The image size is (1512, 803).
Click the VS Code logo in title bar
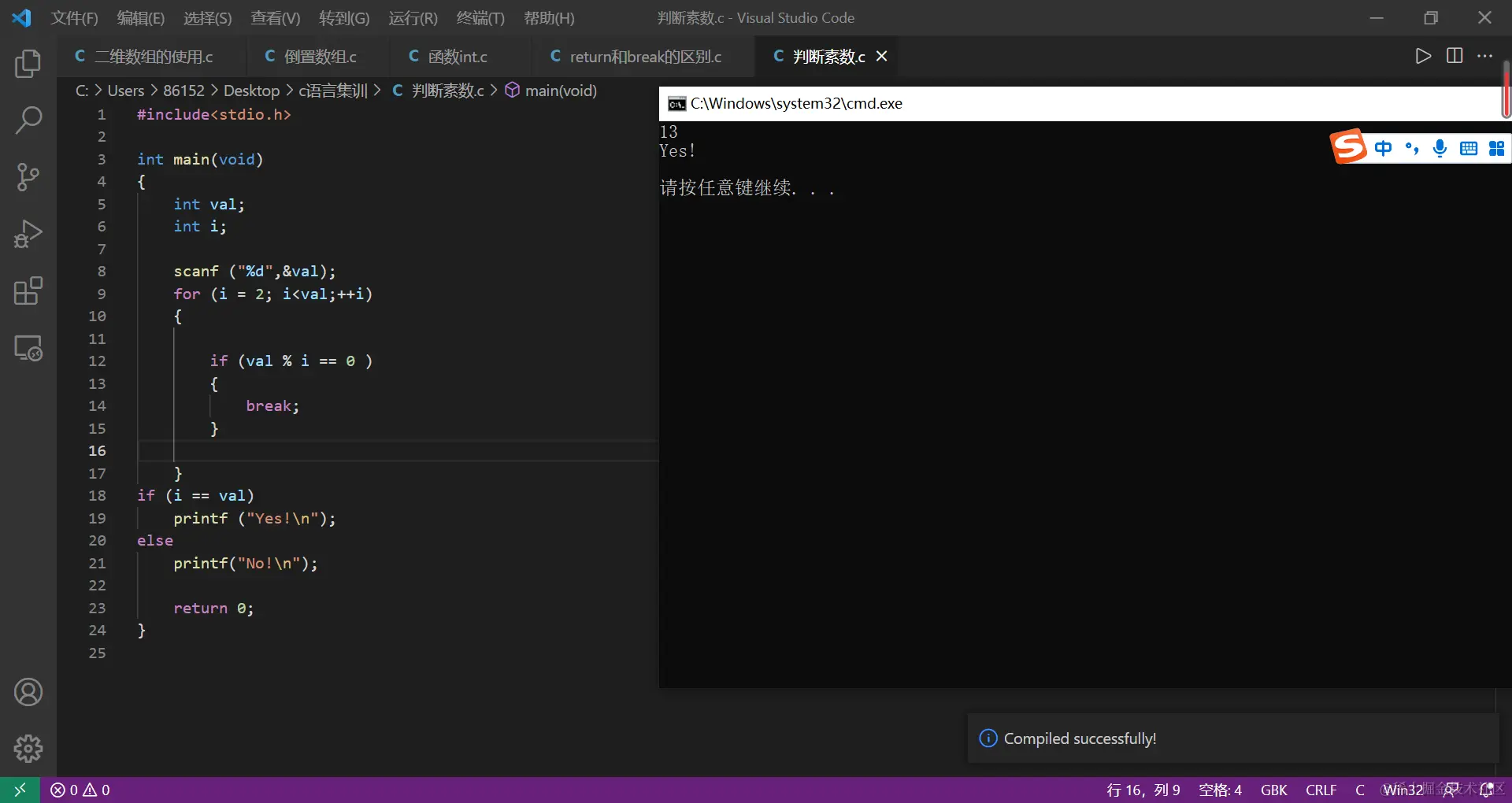(21, 17)
